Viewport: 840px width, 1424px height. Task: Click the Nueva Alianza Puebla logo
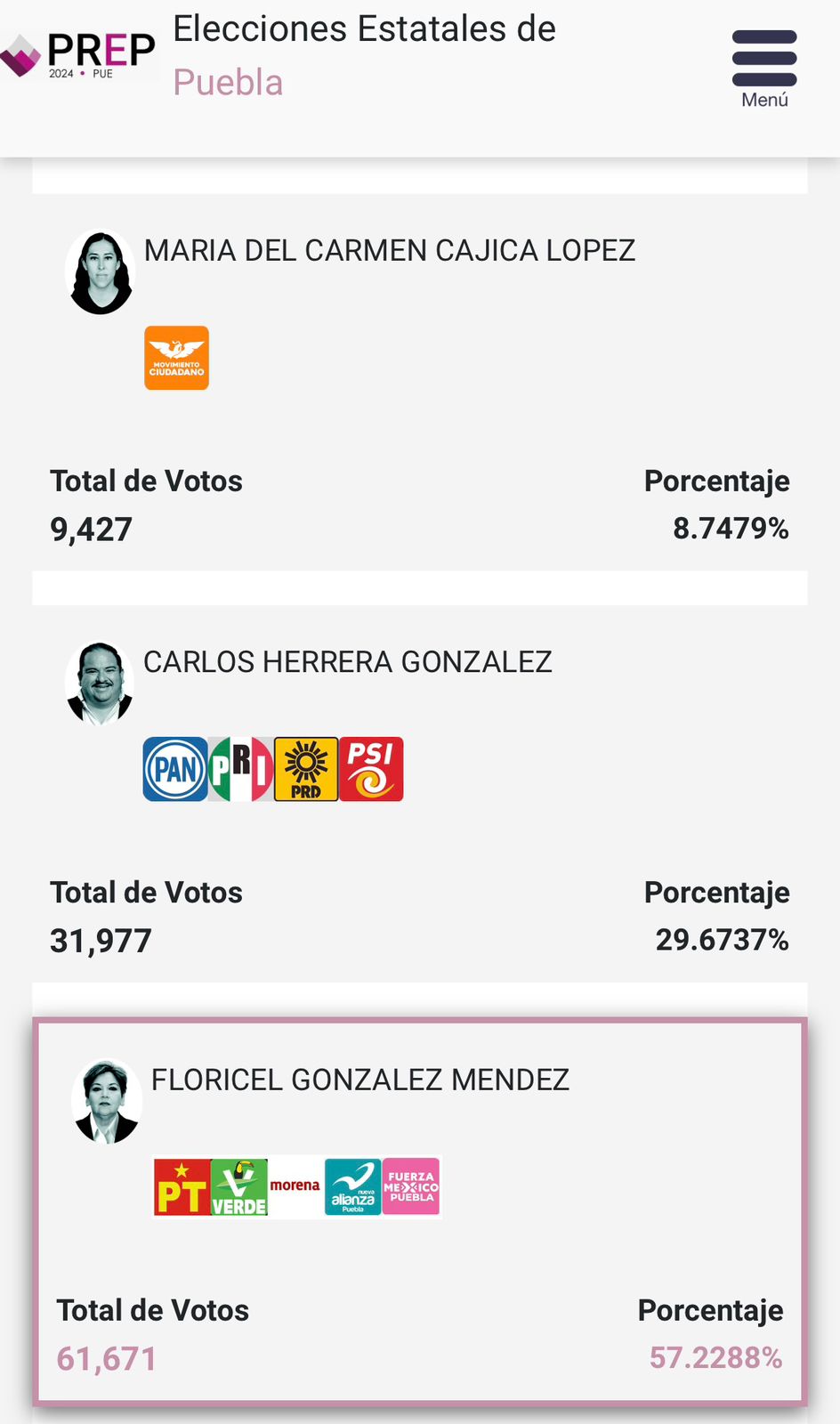coord(353,1187)
